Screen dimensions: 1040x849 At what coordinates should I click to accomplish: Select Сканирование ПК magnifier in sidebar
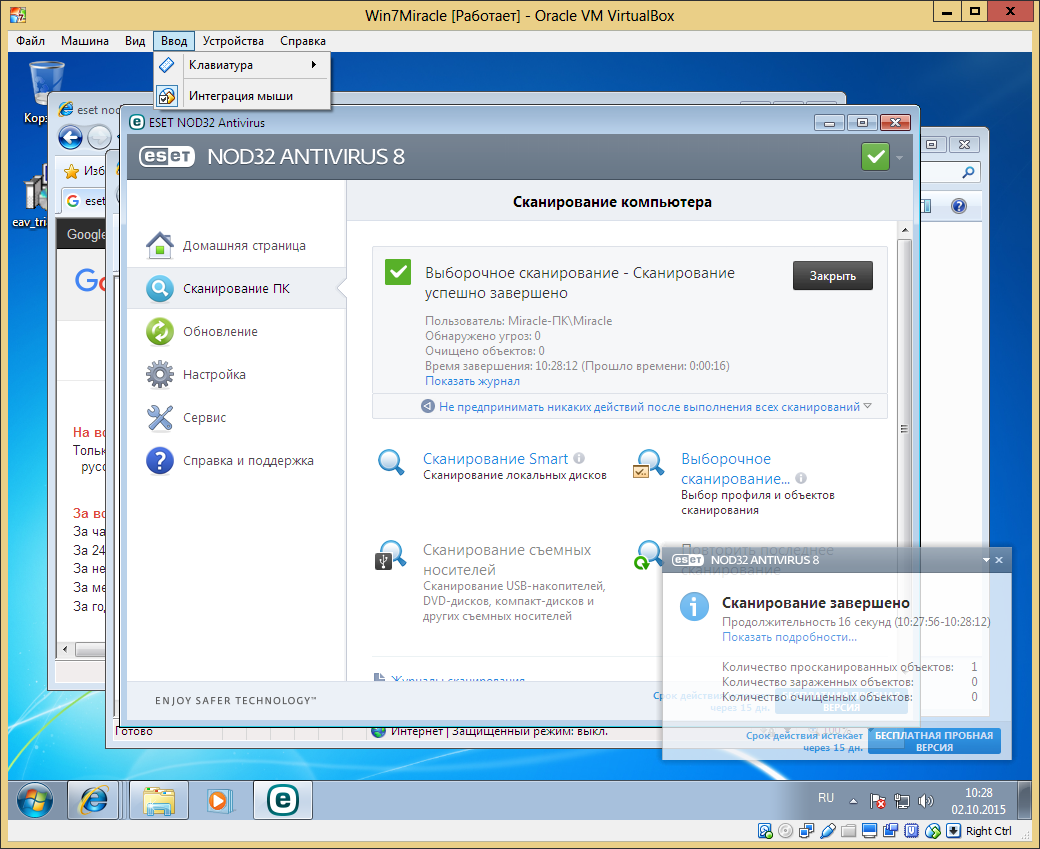(x=160, y=289)
